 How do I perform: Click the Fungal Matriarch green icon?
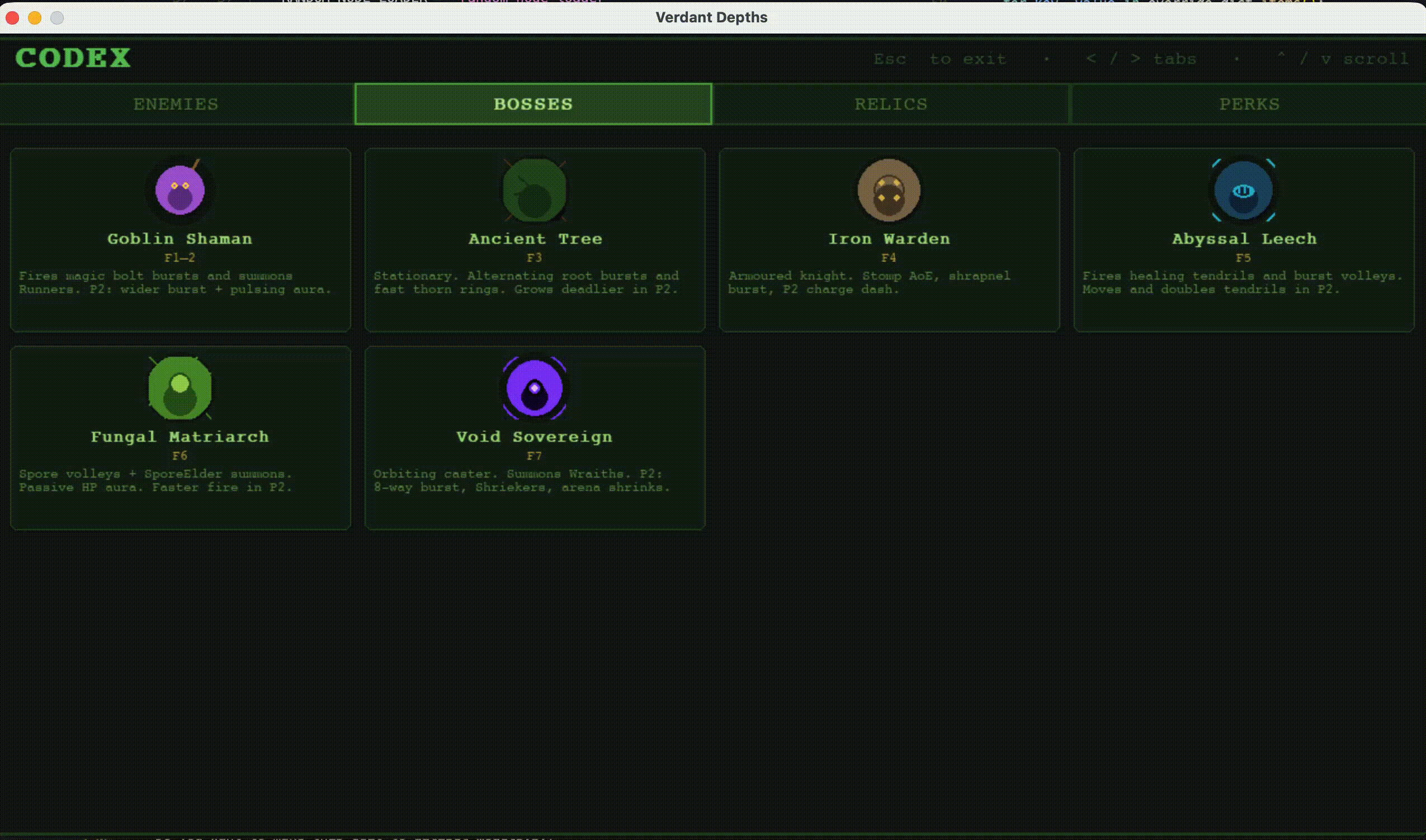[180, 388]
